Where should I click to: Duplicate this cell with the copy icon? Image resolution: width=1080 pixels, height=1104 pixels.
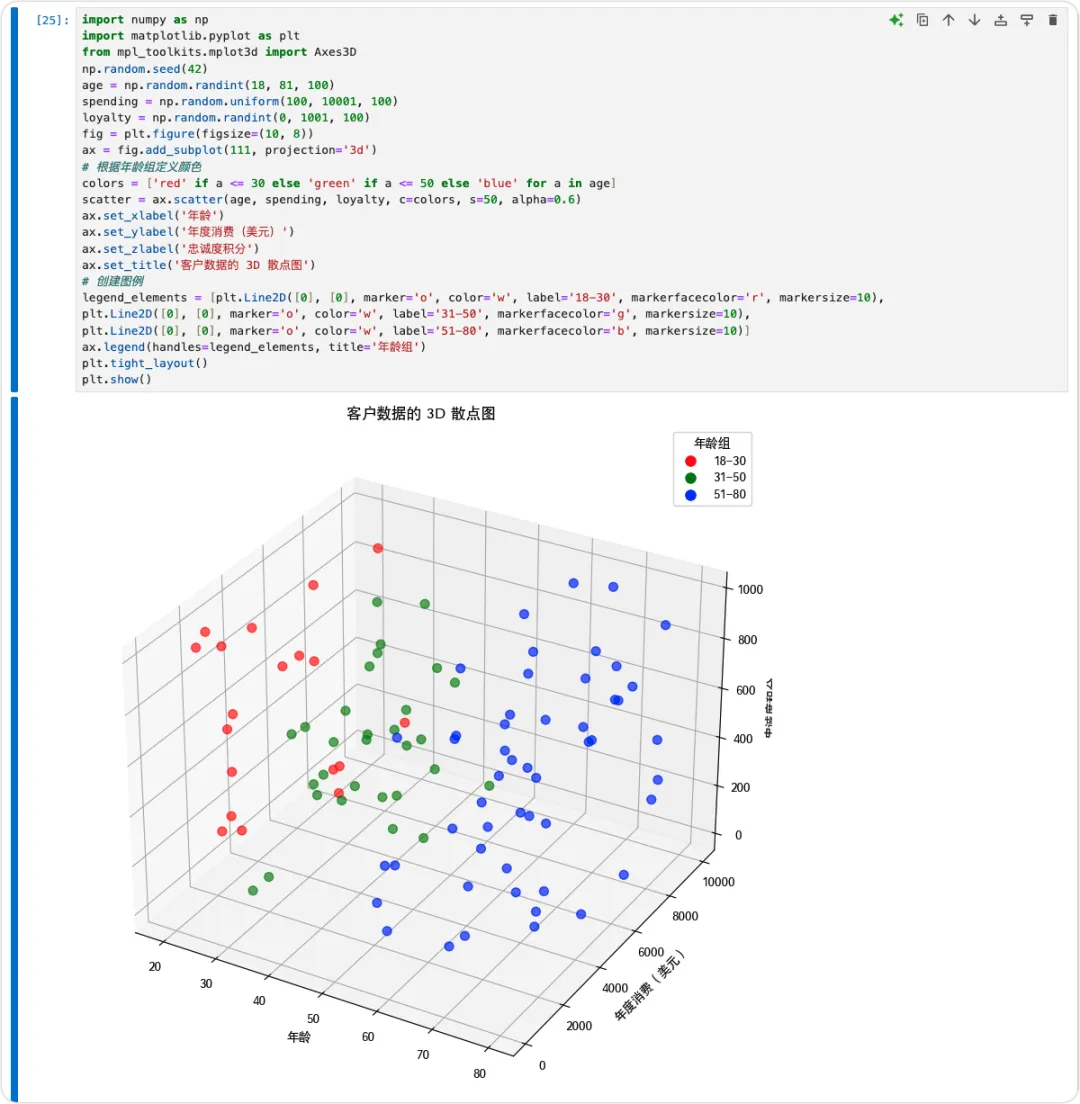(x=922, y=20)
